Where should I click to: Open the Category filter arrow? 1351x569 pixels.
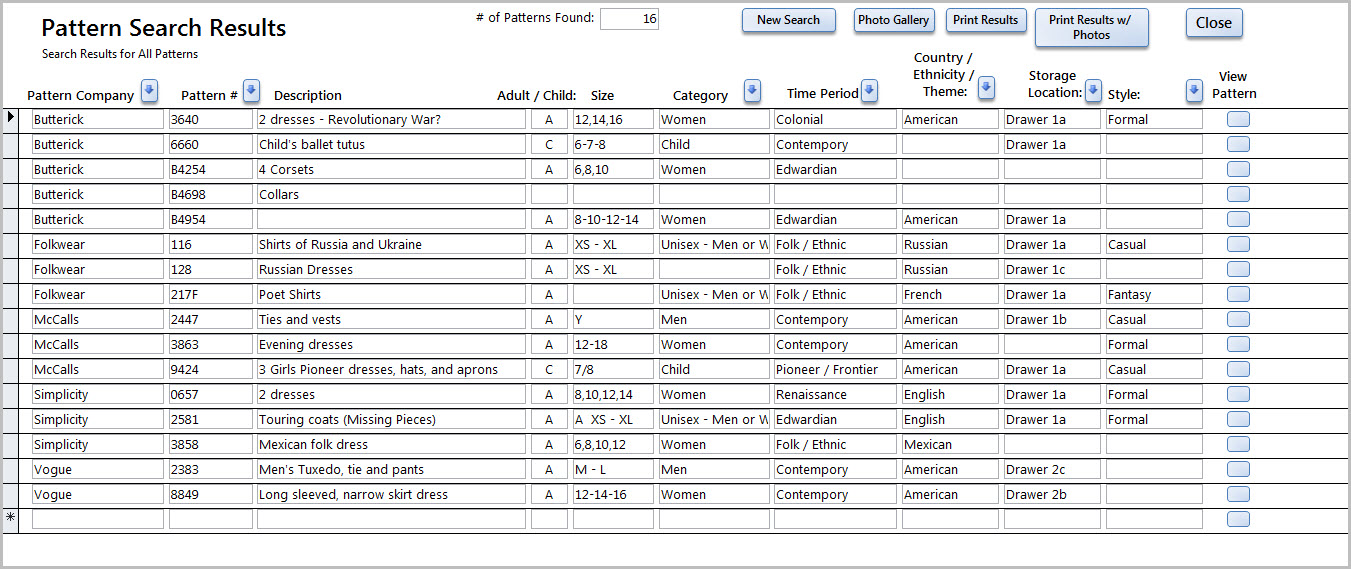752,91
